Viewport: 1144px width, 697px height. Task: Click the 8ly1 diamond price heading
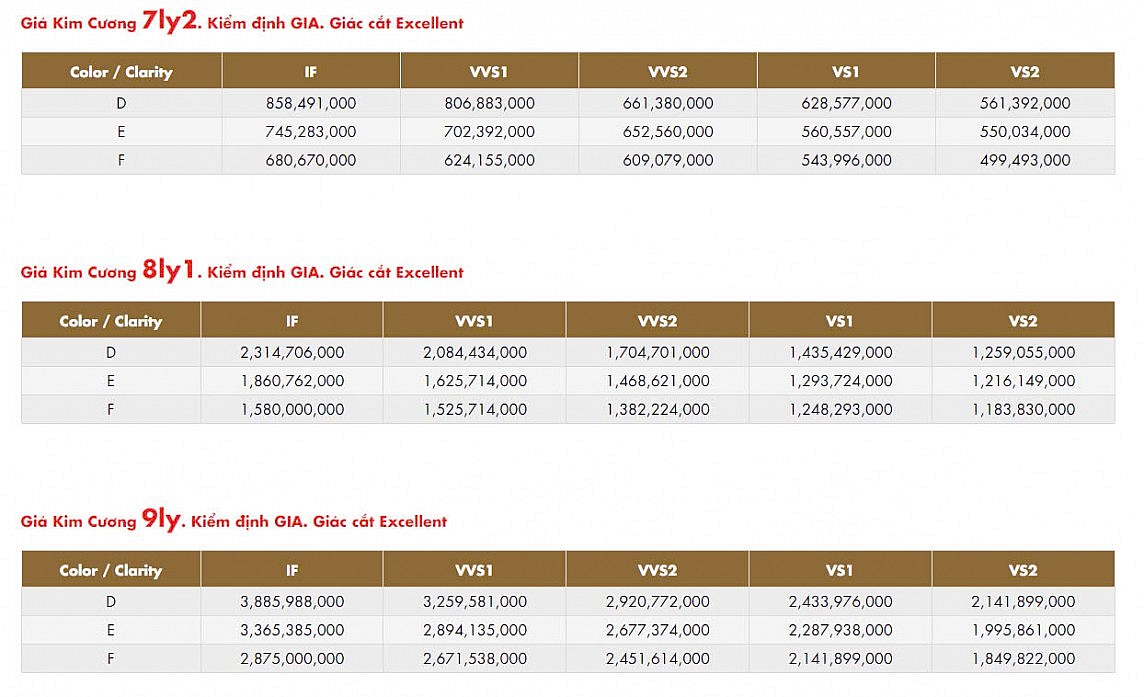pos(242,271)
